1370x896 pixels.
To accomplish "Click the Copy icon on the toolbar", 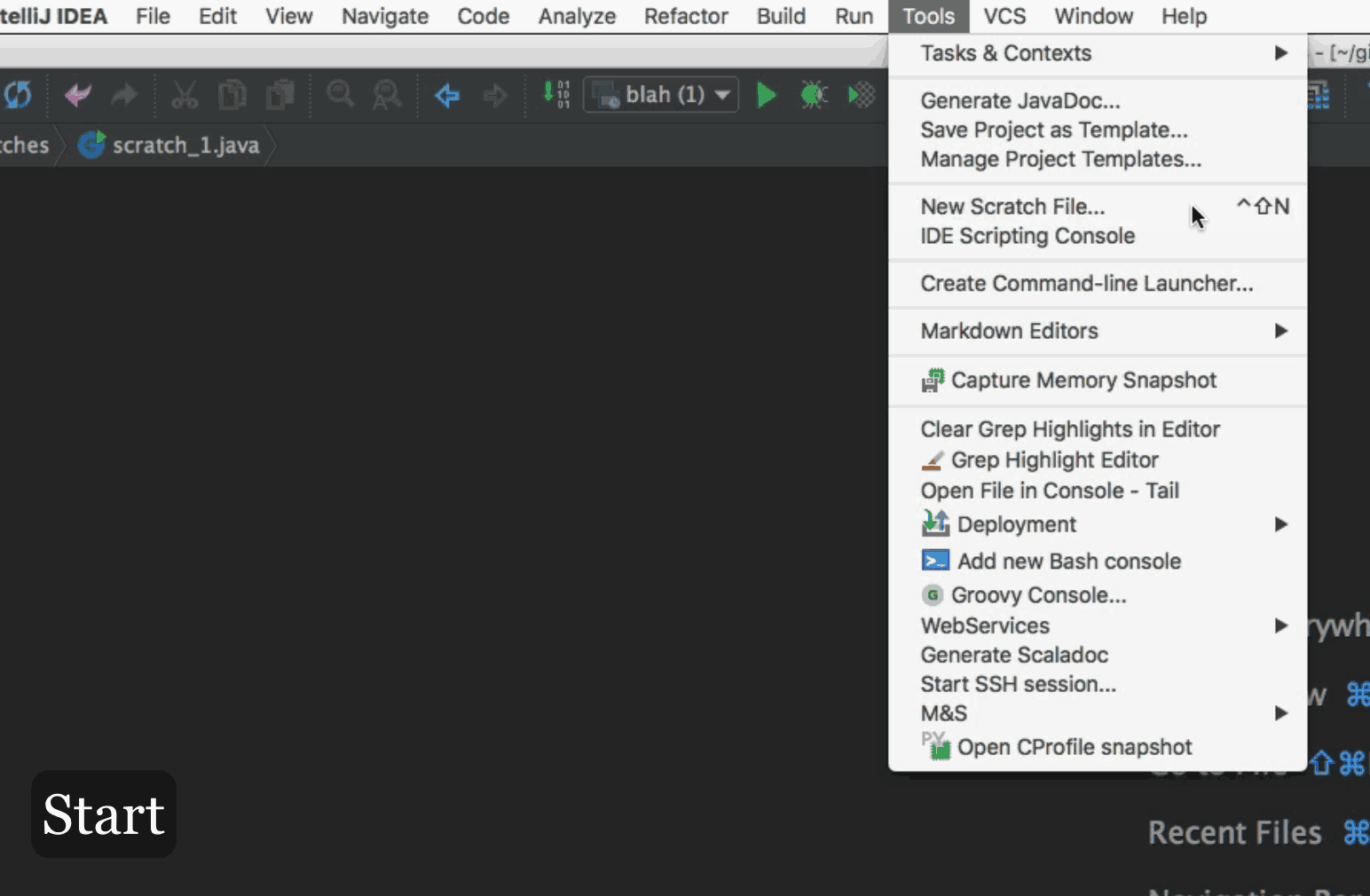I will pos(232,95).
